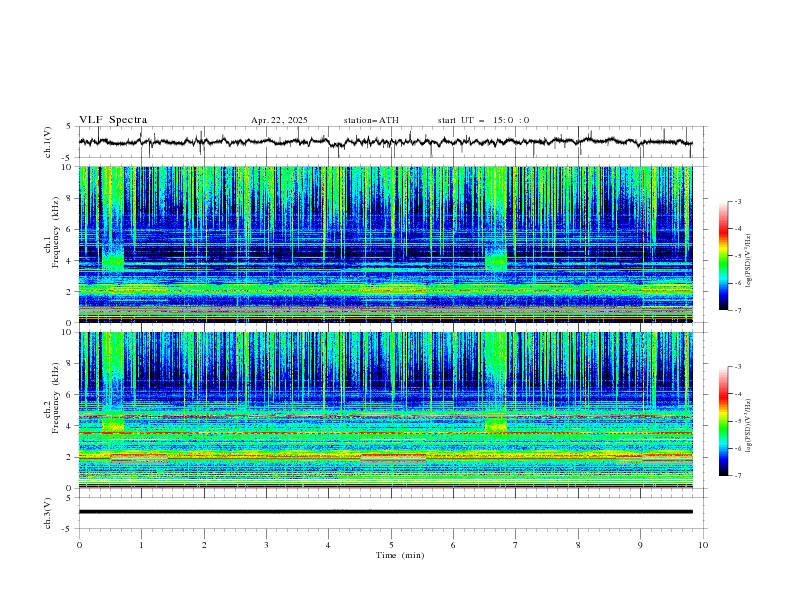Select the "start UT = 15:0 :0" text
792x612 pixels.
point(483,120)
